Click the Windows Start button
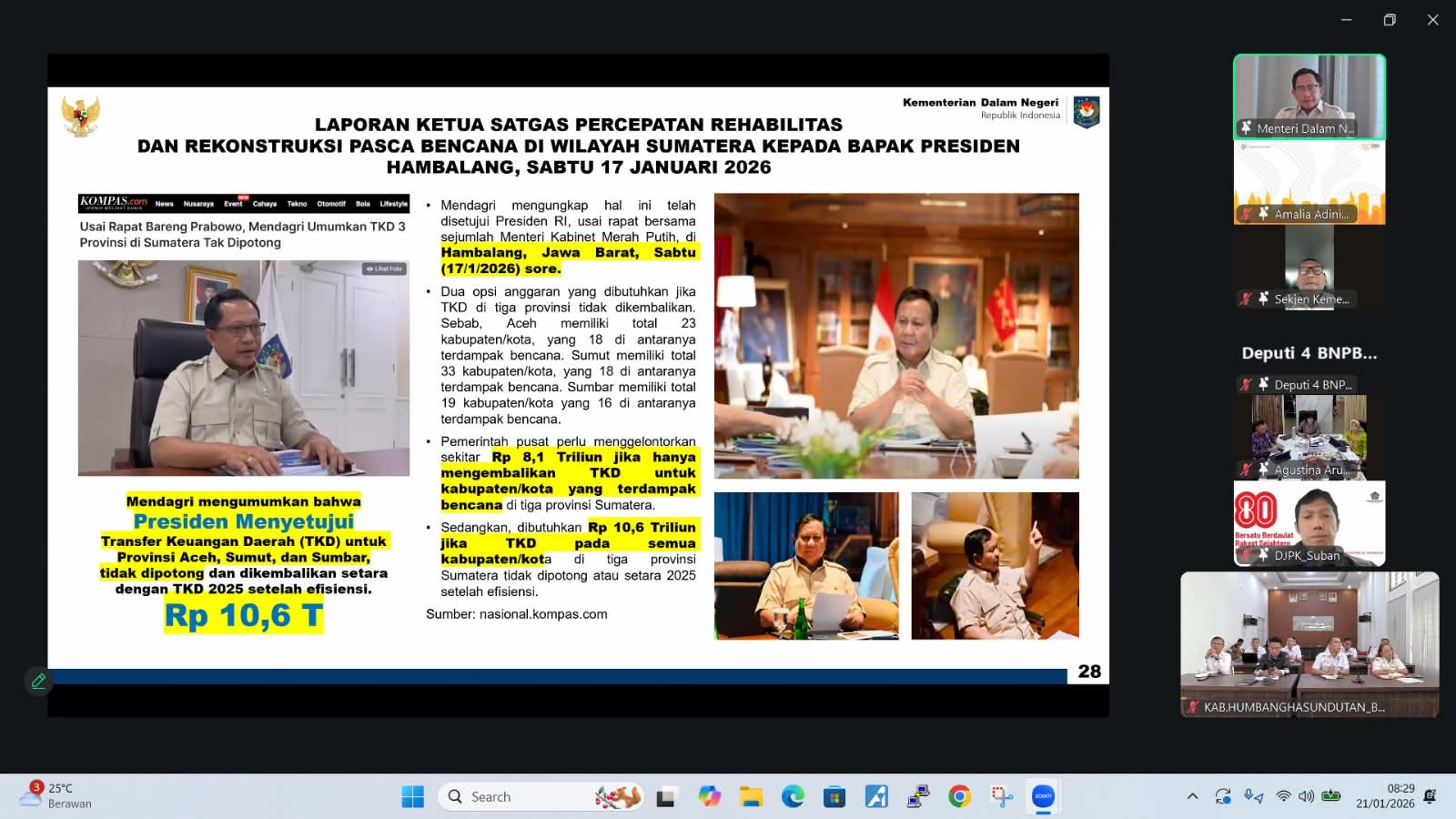This screenshot has height=819, width=1456. click(x=412, y=796)
